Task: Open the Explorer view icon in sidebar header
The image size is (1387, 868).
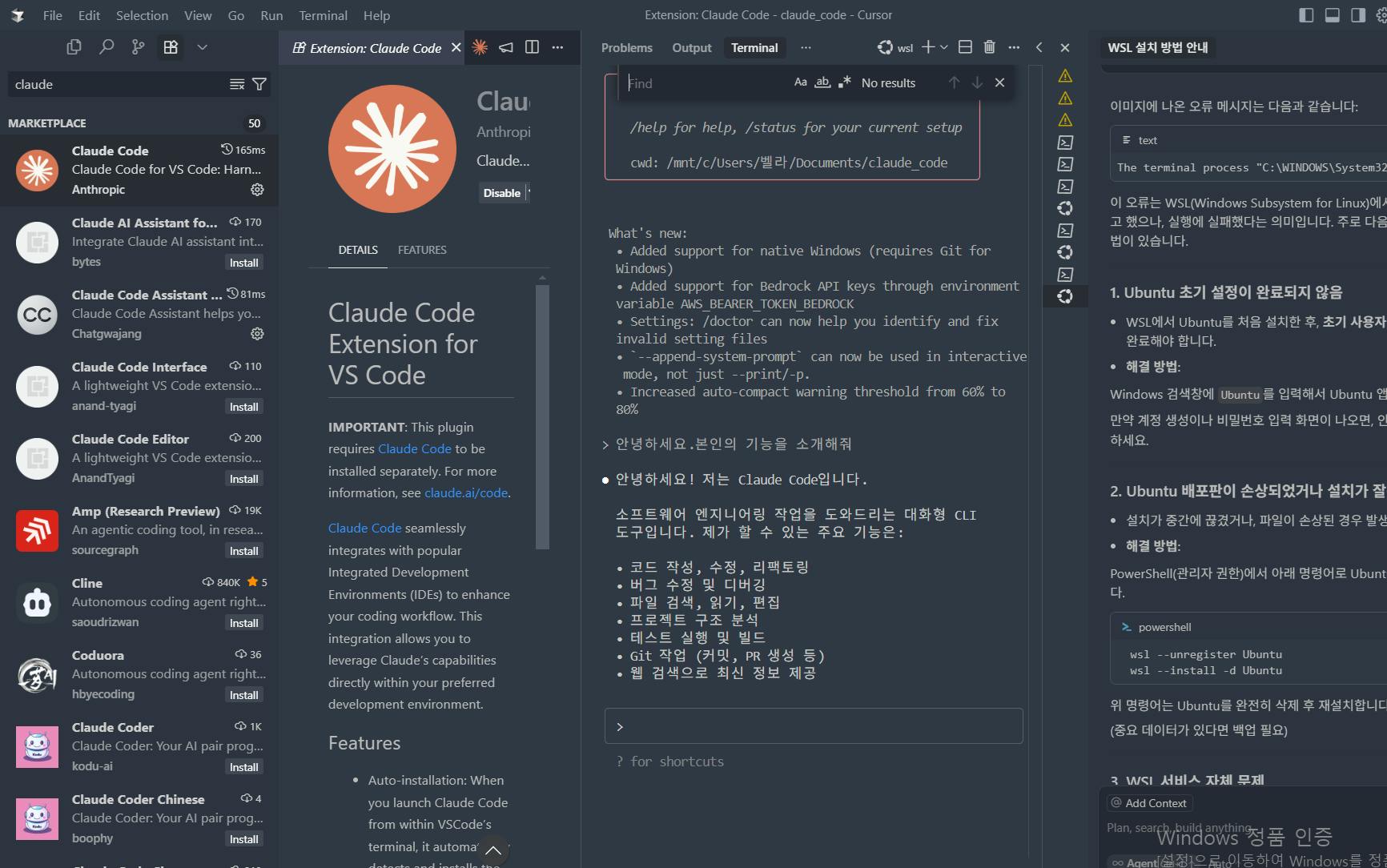Action: pyautogui.click(x=74, y=47)
